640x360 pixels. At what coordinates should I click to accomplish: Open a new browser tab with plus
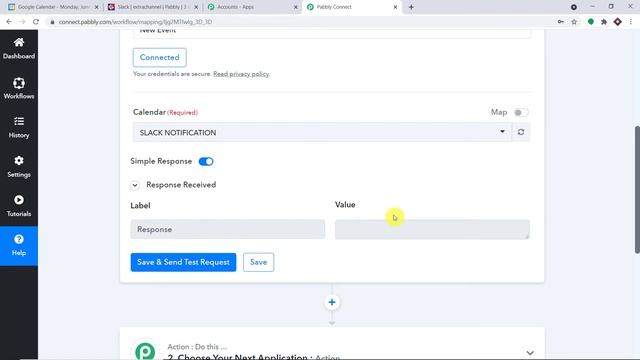coord(411,7)
